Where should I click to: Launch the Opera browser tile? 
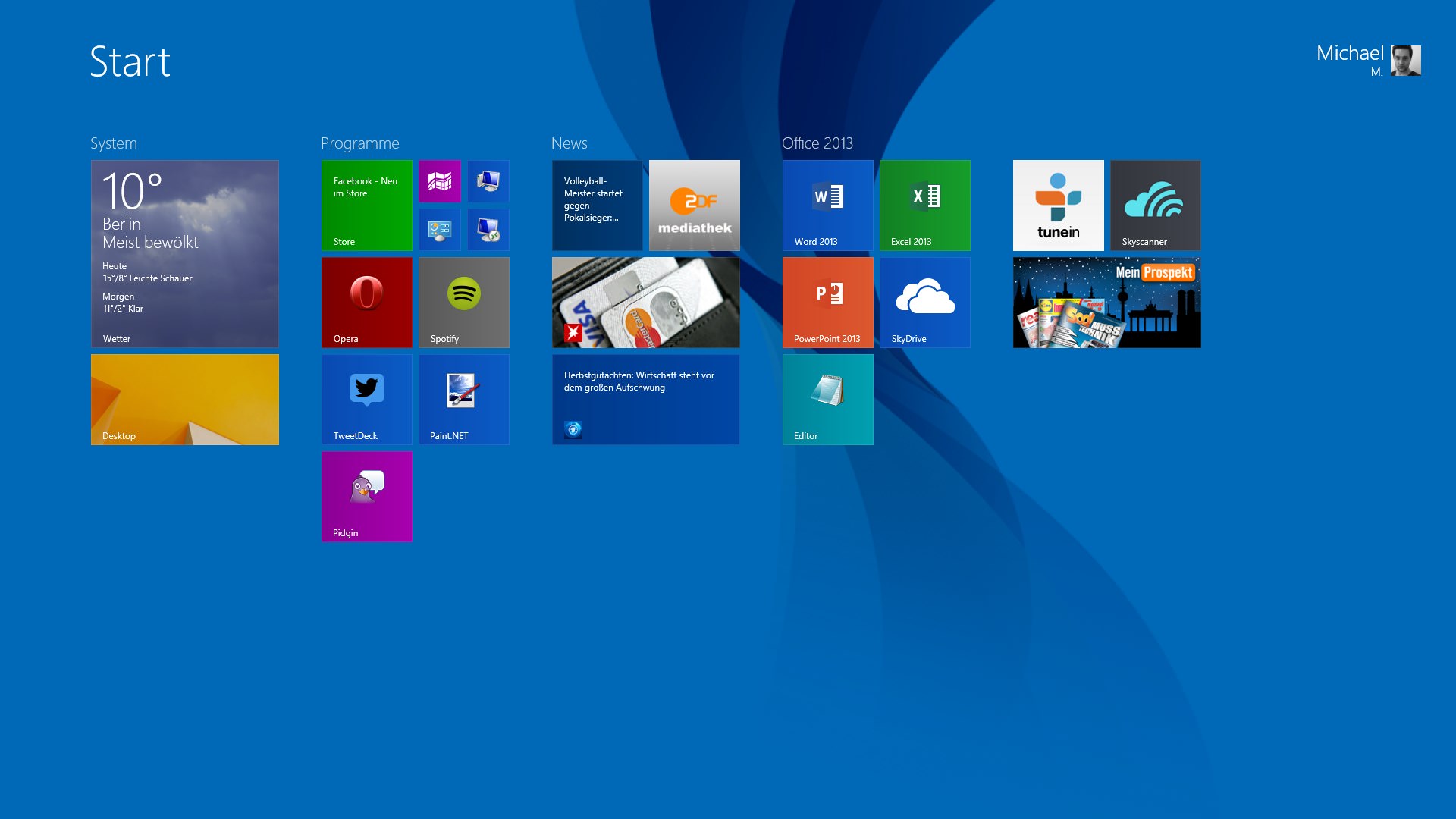coord(367,303)
